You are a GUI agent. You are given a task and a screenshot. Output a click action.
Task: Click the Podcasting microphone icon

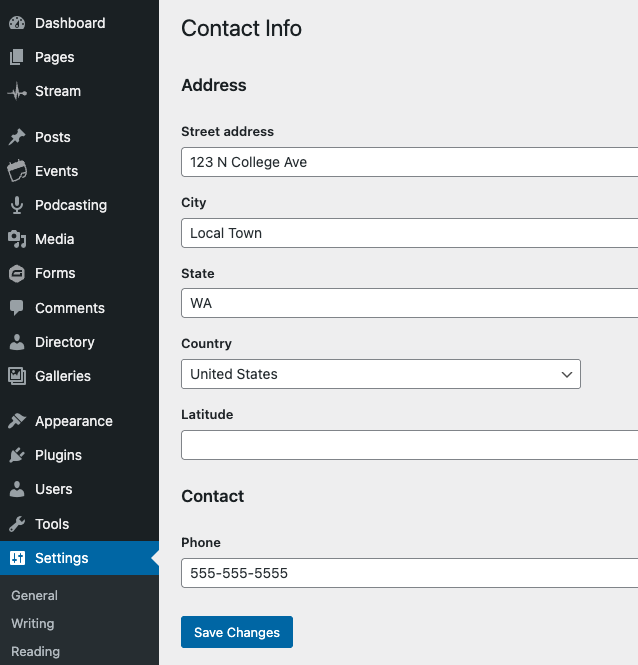[x=17, y=205]
